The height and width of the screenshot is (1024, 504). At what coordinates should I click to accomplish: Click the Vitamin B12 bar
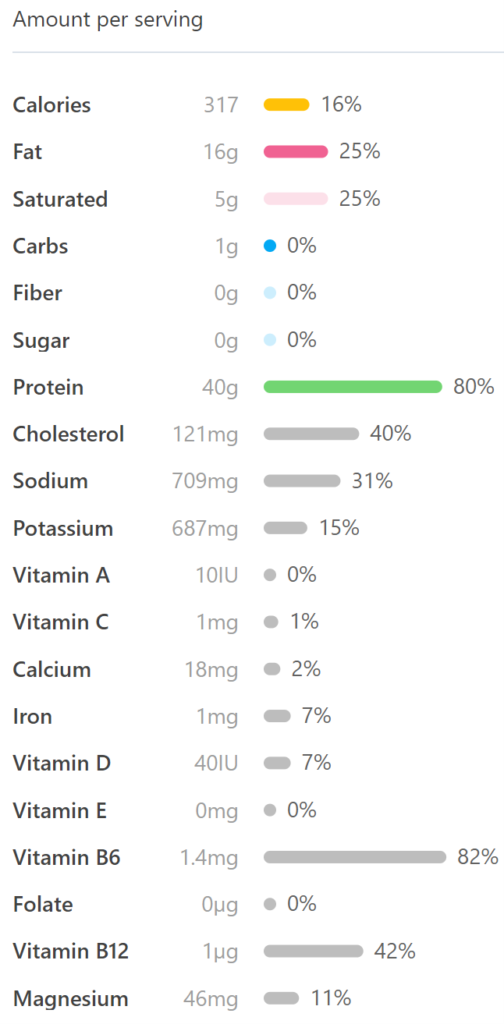[x=313, y=952]
